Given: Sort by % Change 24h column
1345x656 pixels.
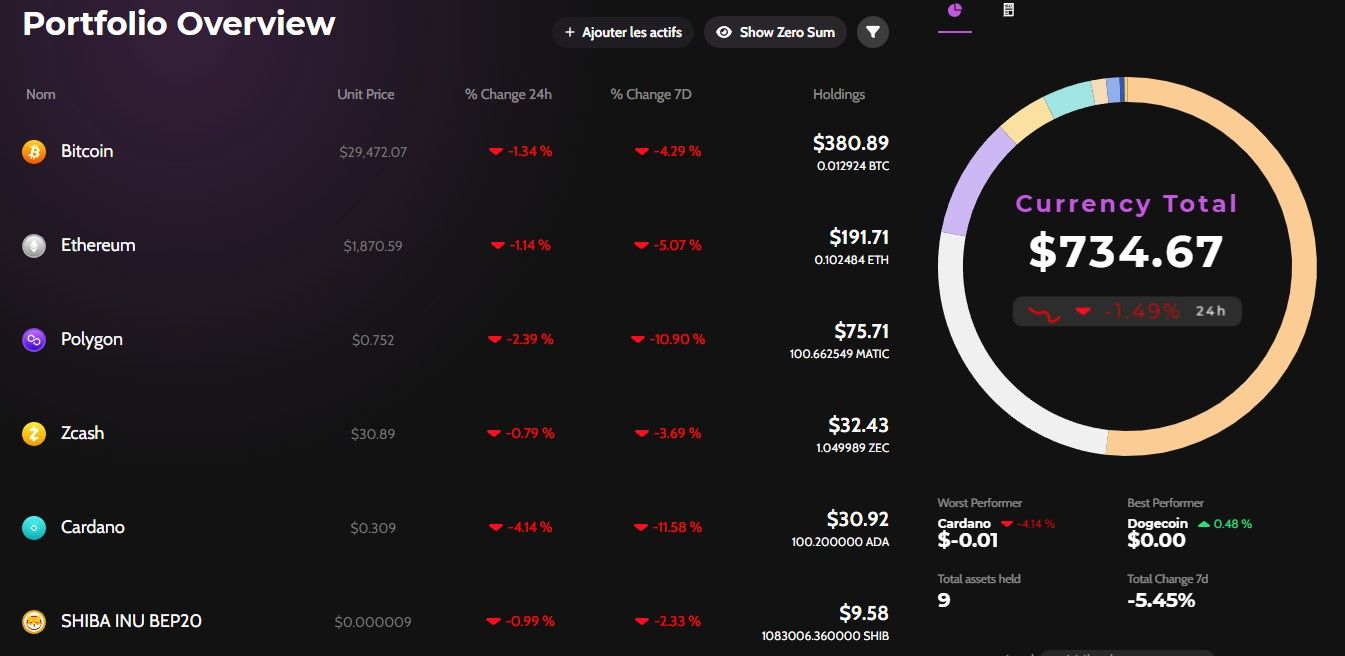Looking at the screenshot, I should (x=508, y=94).
